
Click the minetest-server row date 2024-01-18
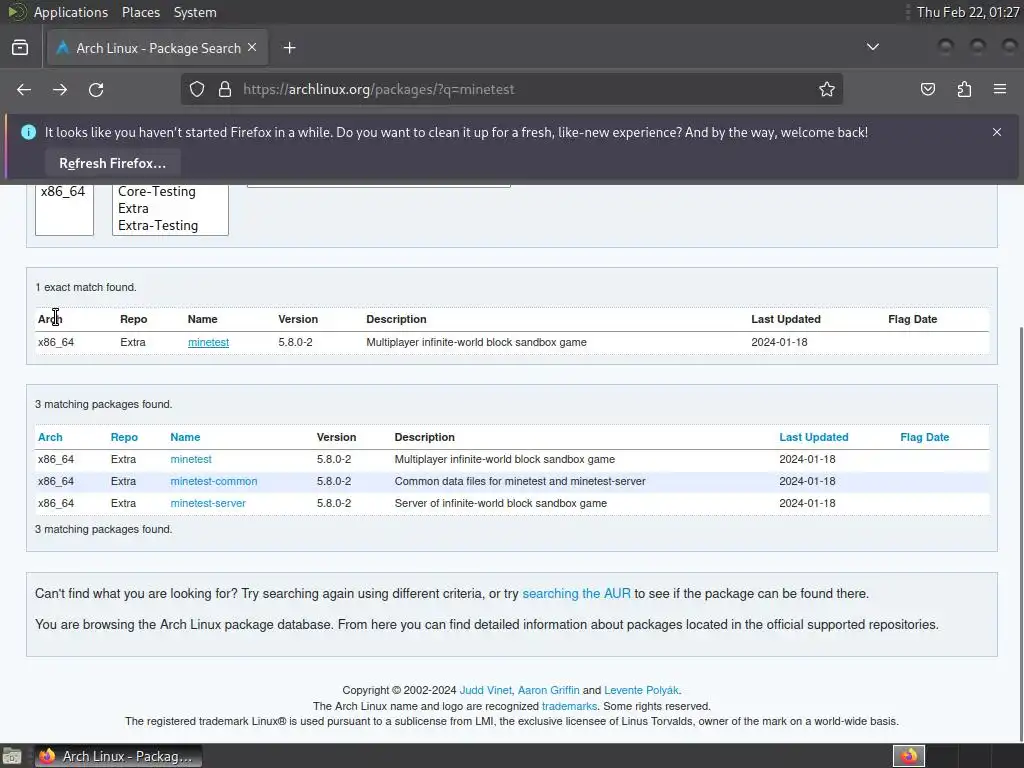click(x=807, y=503)
